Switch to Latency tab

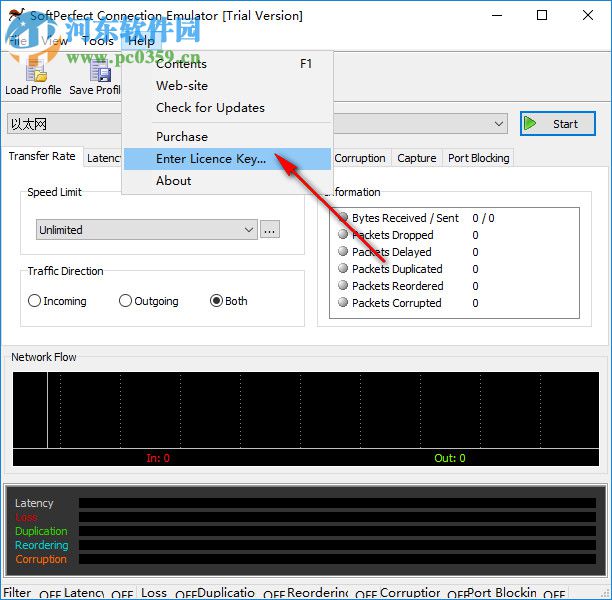click(103, 158)
